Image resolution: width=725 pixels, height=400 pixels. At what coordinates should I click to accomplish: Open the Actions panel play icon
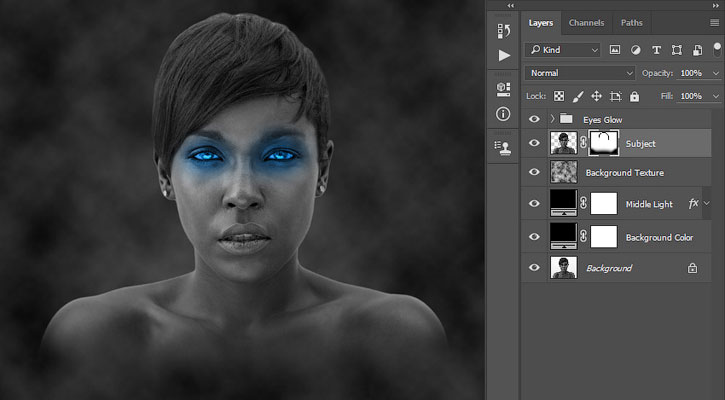[504, 55]
